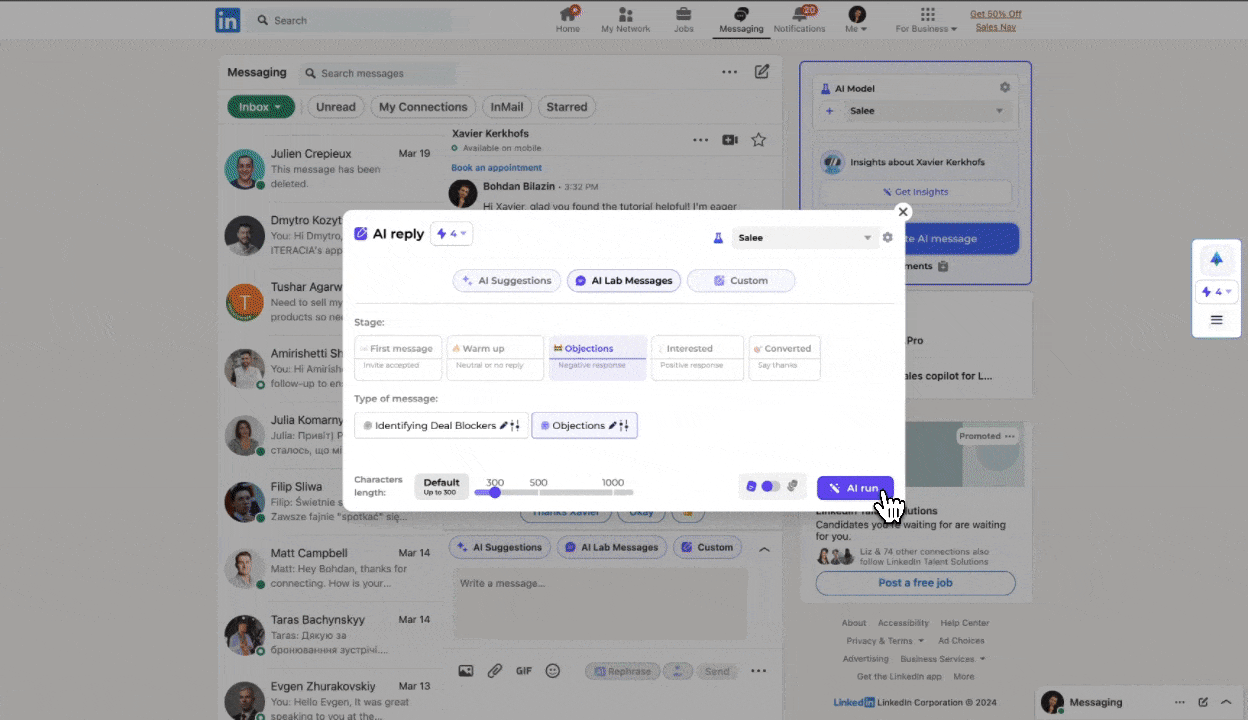
Task: Open composer three-dots more options
Action: 759,671
